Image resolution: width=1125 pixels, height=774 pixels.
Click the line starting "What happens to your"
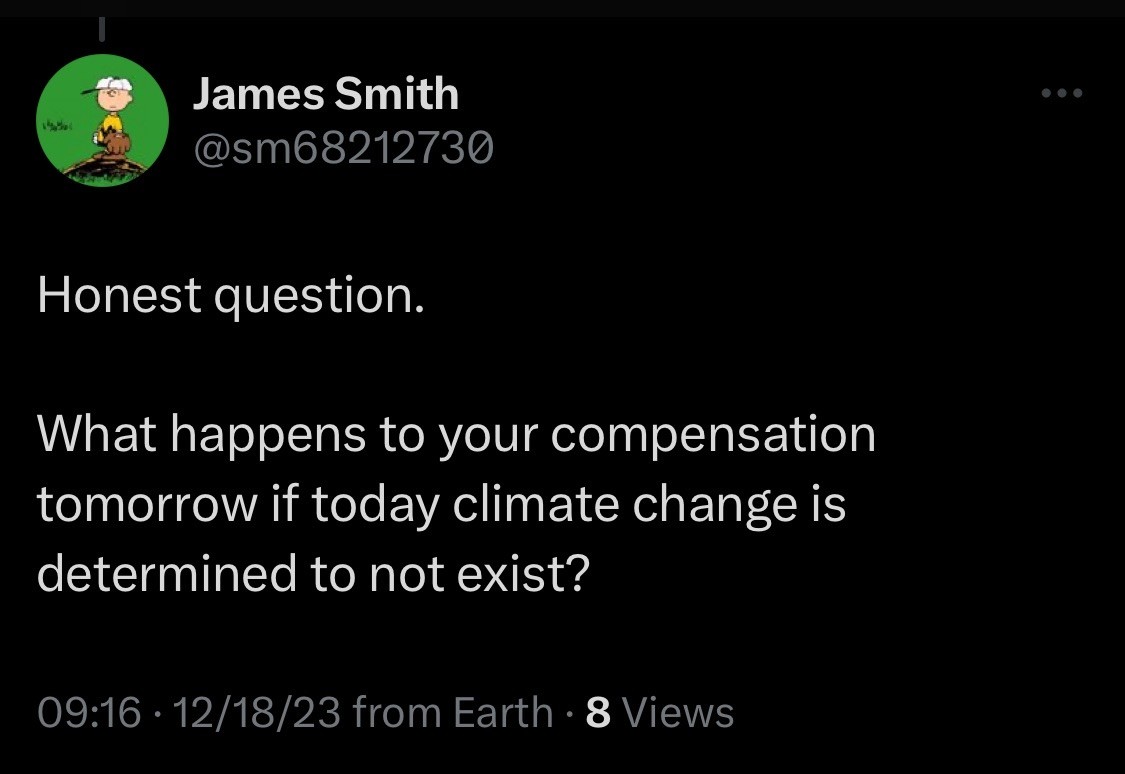tap(456, 435)
